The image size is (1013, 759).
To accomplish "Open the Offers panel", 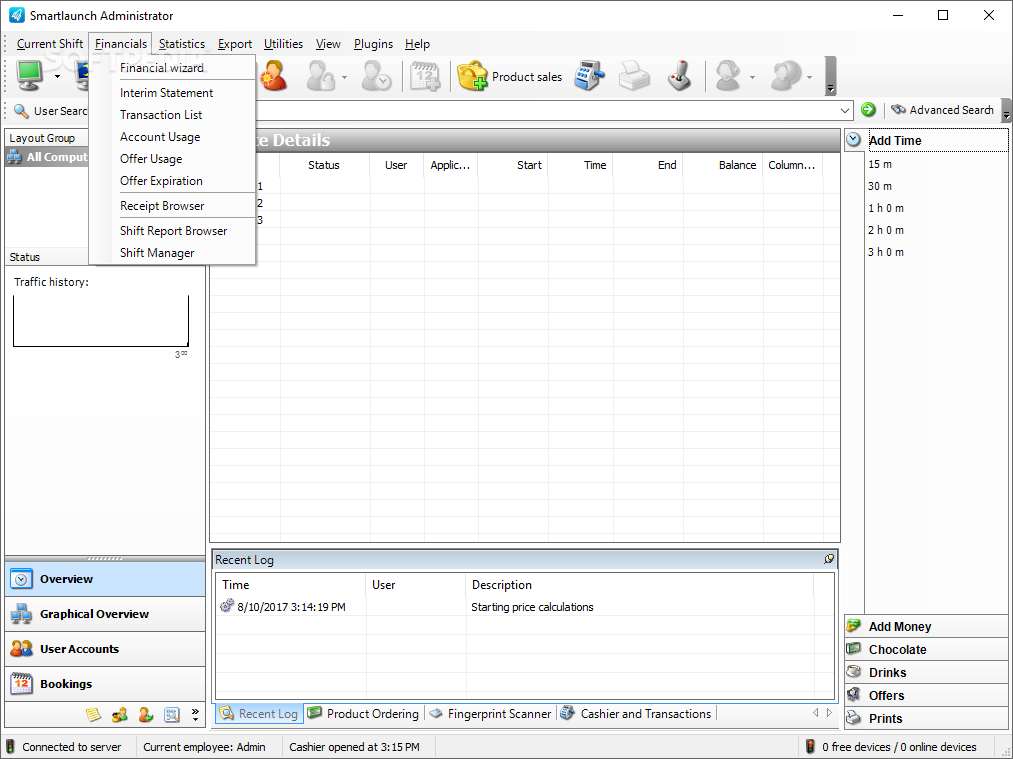I will [x=926, y=696].
